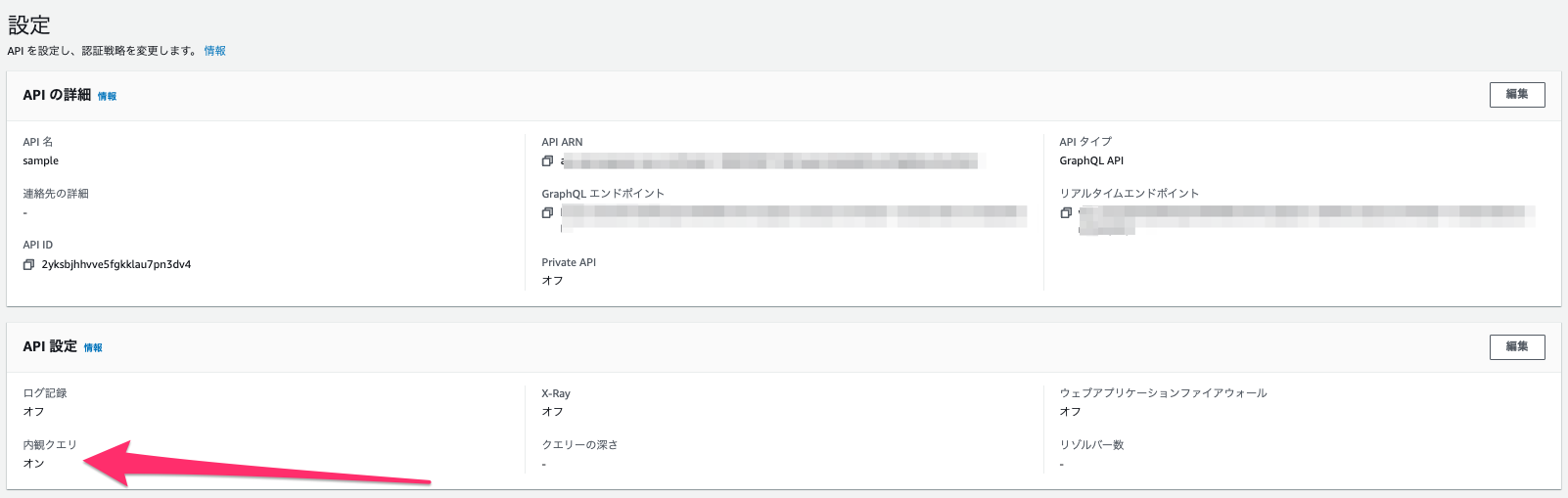Click the Private API label

[569, 263]
